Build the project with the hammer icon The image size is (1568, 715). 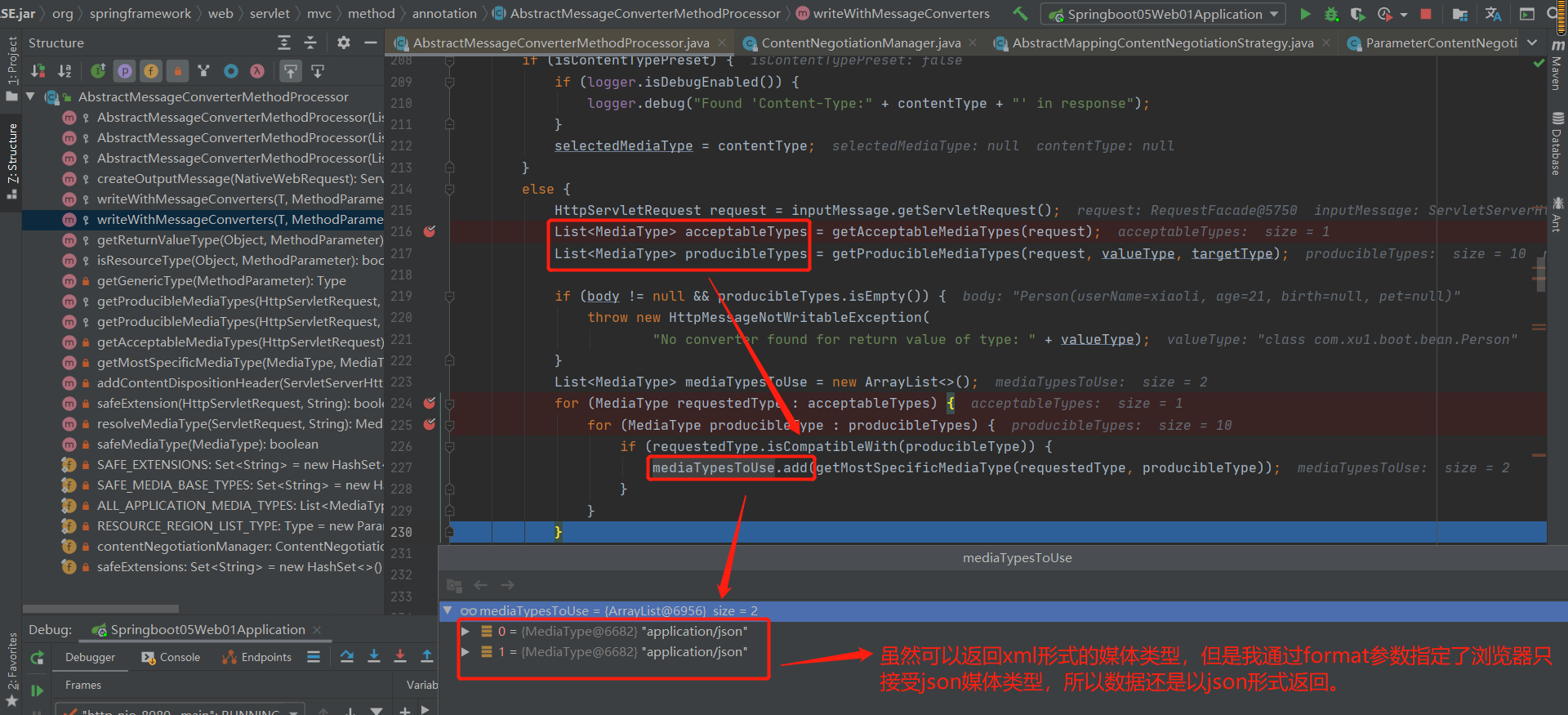tap(1020, 14)
